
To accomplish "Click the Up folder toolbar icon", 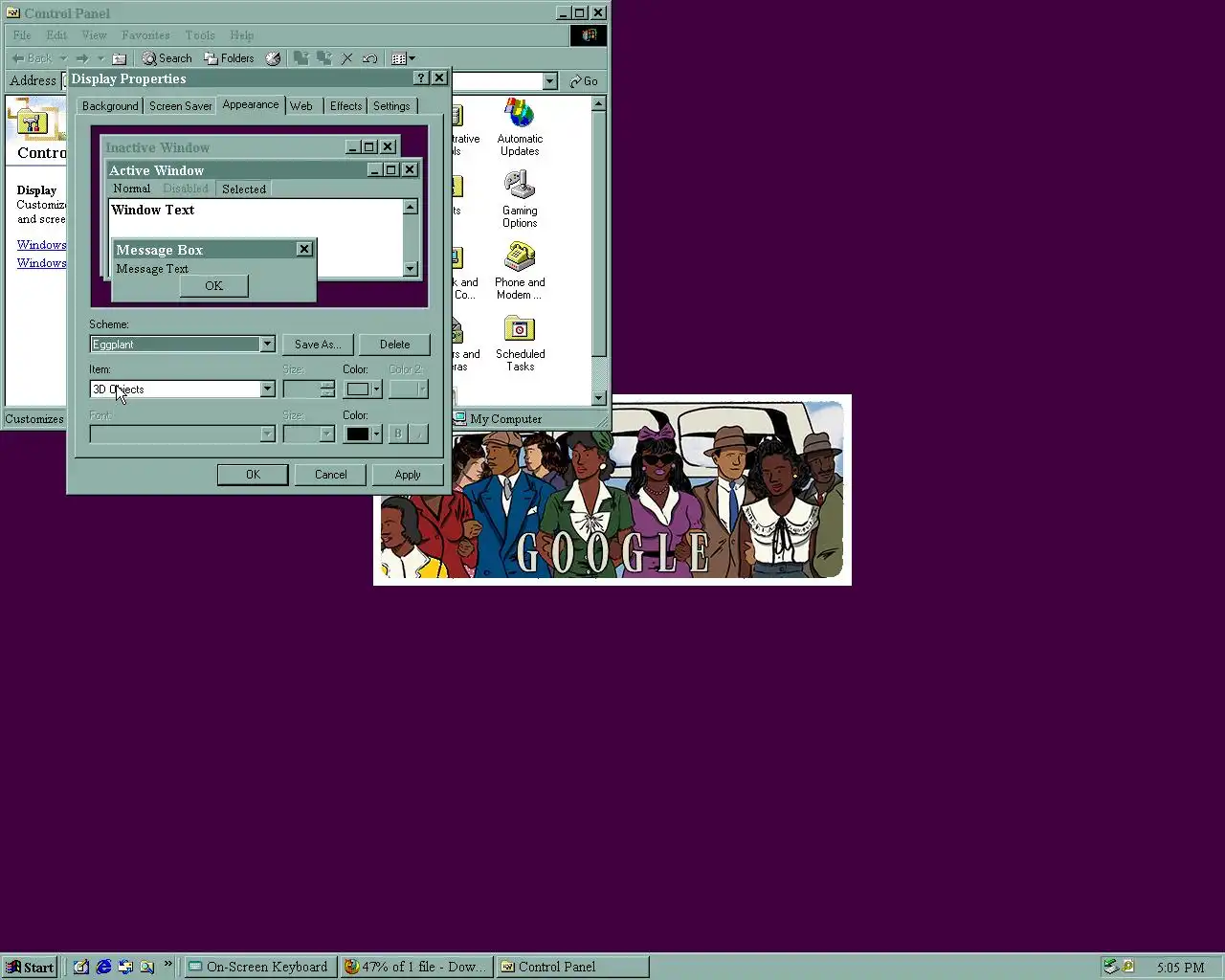I will click(x=120, y=58).
